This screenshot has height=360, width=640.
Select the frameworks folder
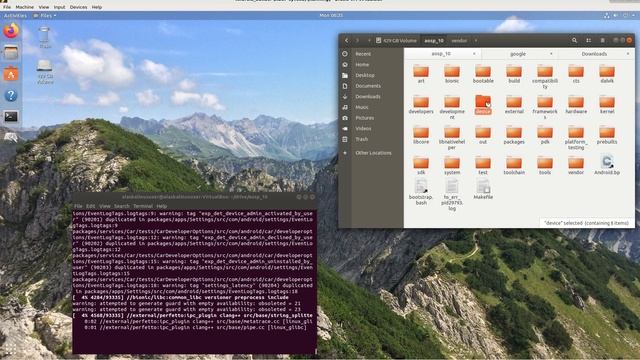click(x=545, y=107)
